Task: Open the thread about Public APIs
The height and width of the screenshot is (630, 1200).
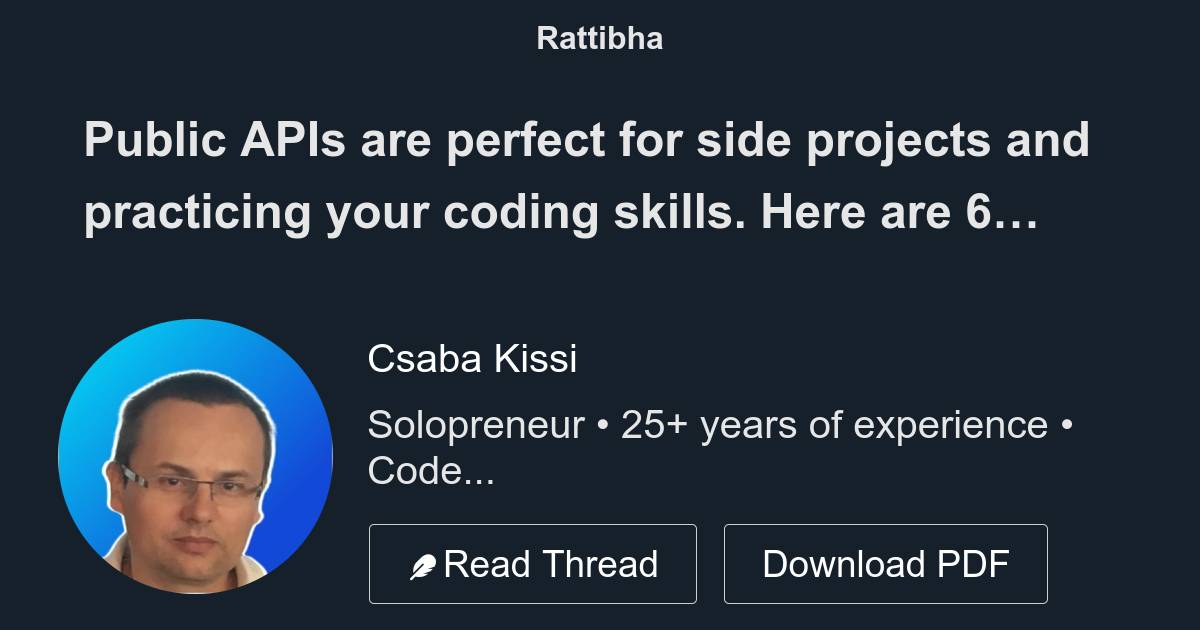Action: point(588,175)
